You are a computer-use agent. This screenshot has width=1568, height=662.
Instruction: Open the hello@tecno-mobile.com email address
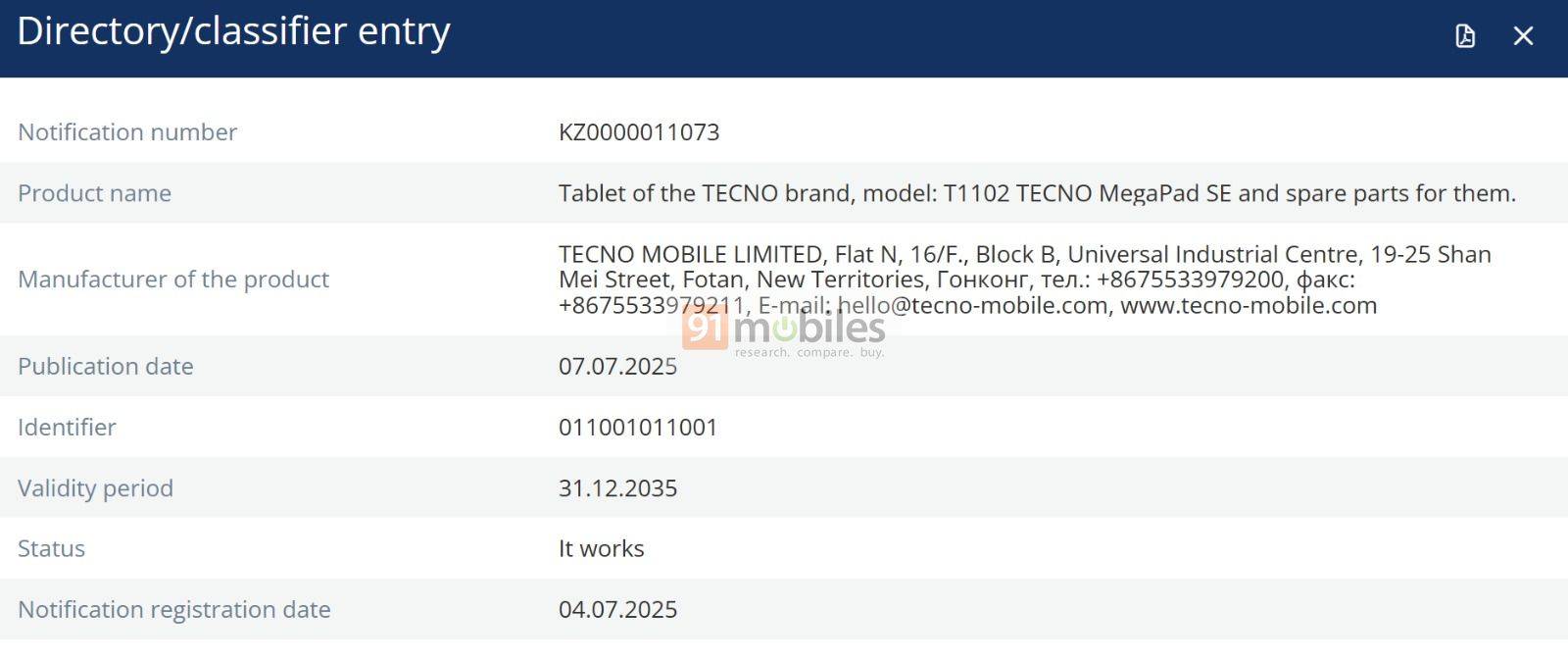973,305
